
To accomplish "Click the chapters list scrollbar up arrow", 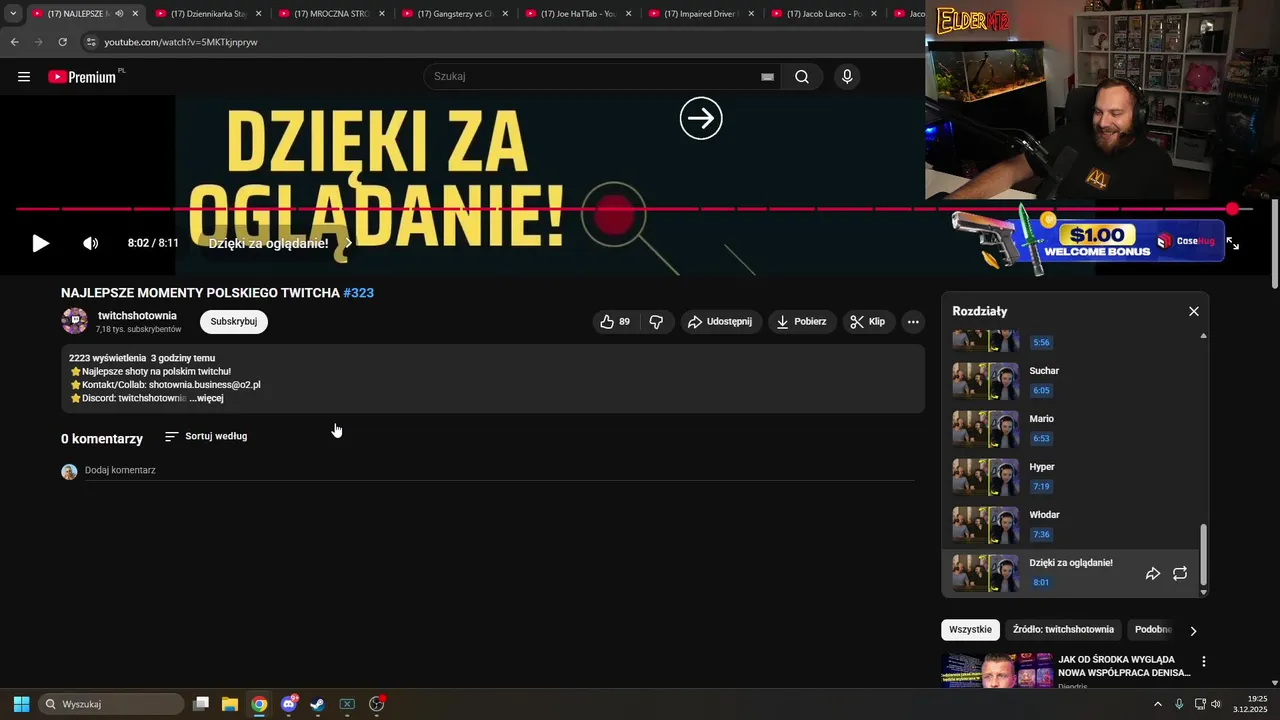I will coord(1203,336).
